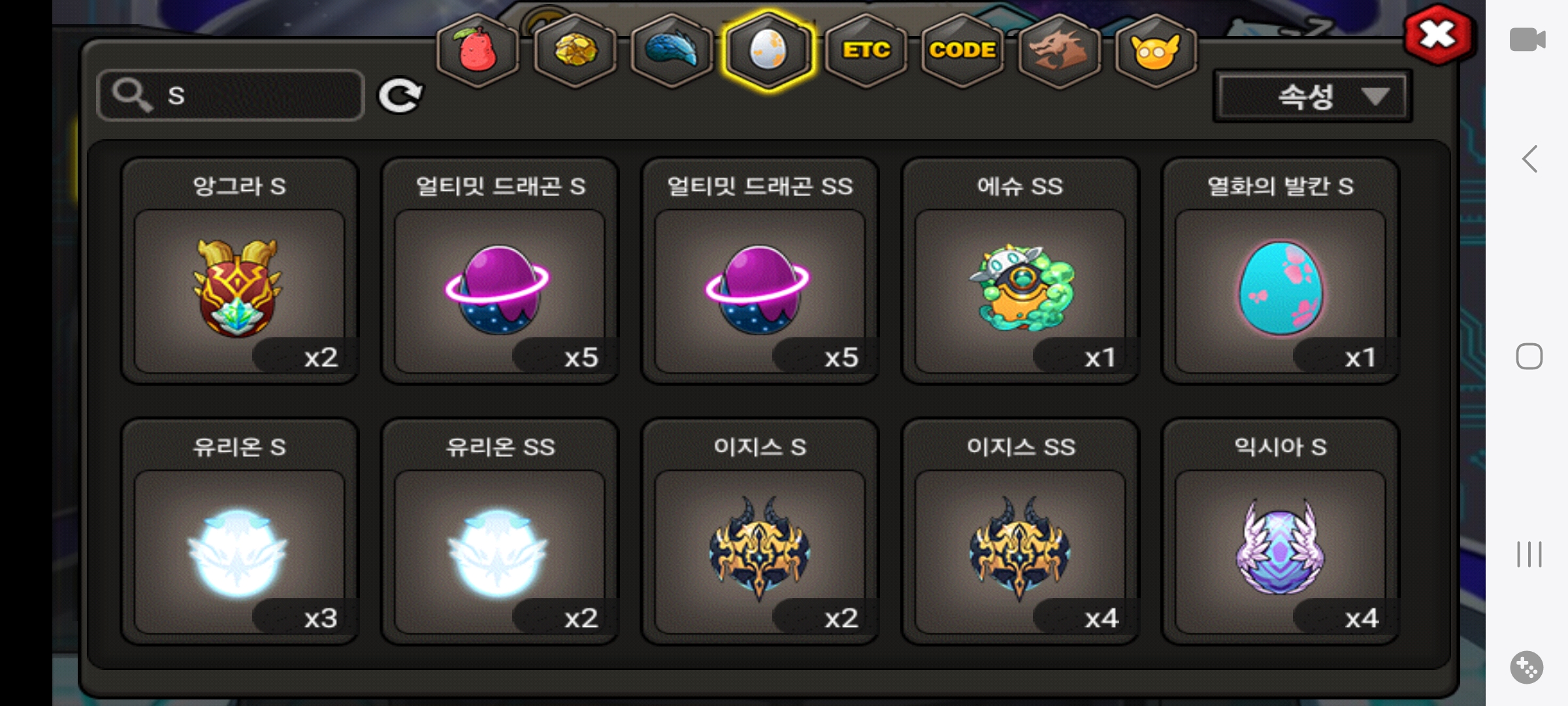Image resolution: width=1568 pixels, height=706 pixels.
Task: Open the red fruit food tab
Action: click(478, 50)
